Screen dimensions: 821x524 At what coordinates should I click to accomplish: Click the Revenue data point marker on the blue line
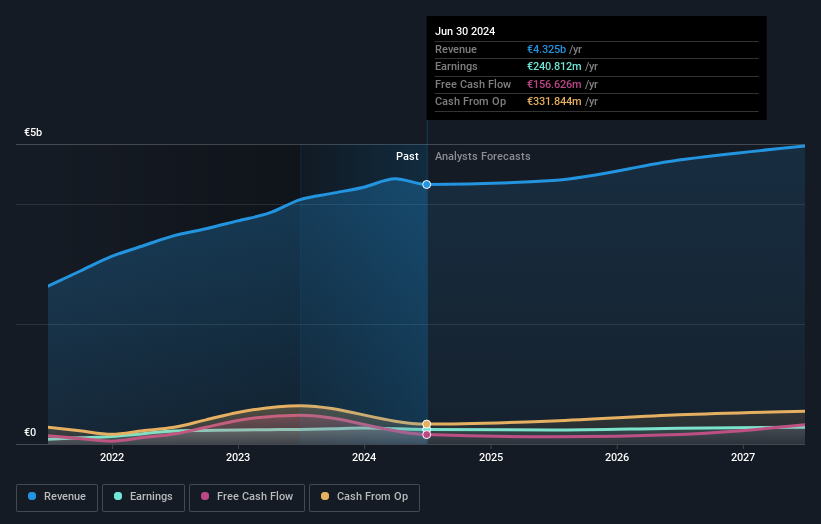(427, 184)
